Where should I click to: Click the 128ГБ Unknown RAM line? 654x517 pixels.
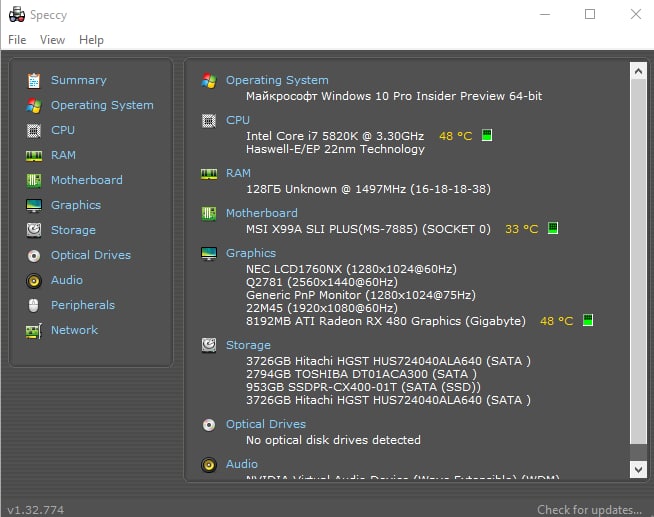point(368,189)
